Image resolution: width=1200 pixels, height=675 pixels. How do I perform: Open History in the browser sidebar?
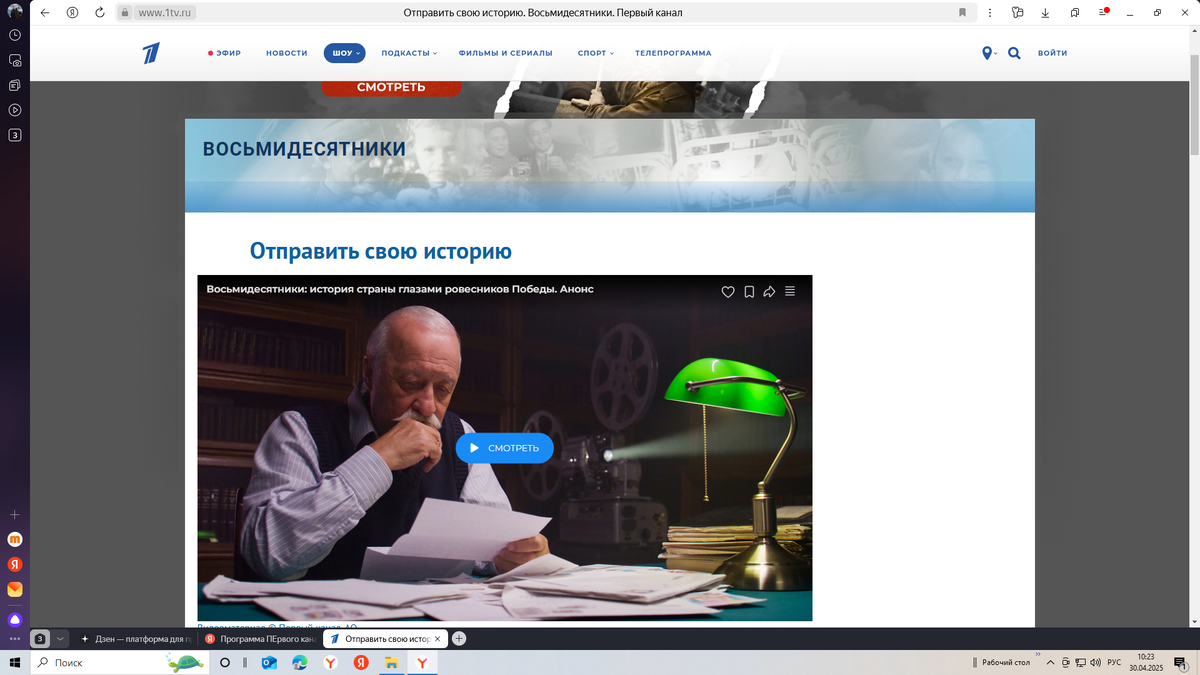(14, 35)
